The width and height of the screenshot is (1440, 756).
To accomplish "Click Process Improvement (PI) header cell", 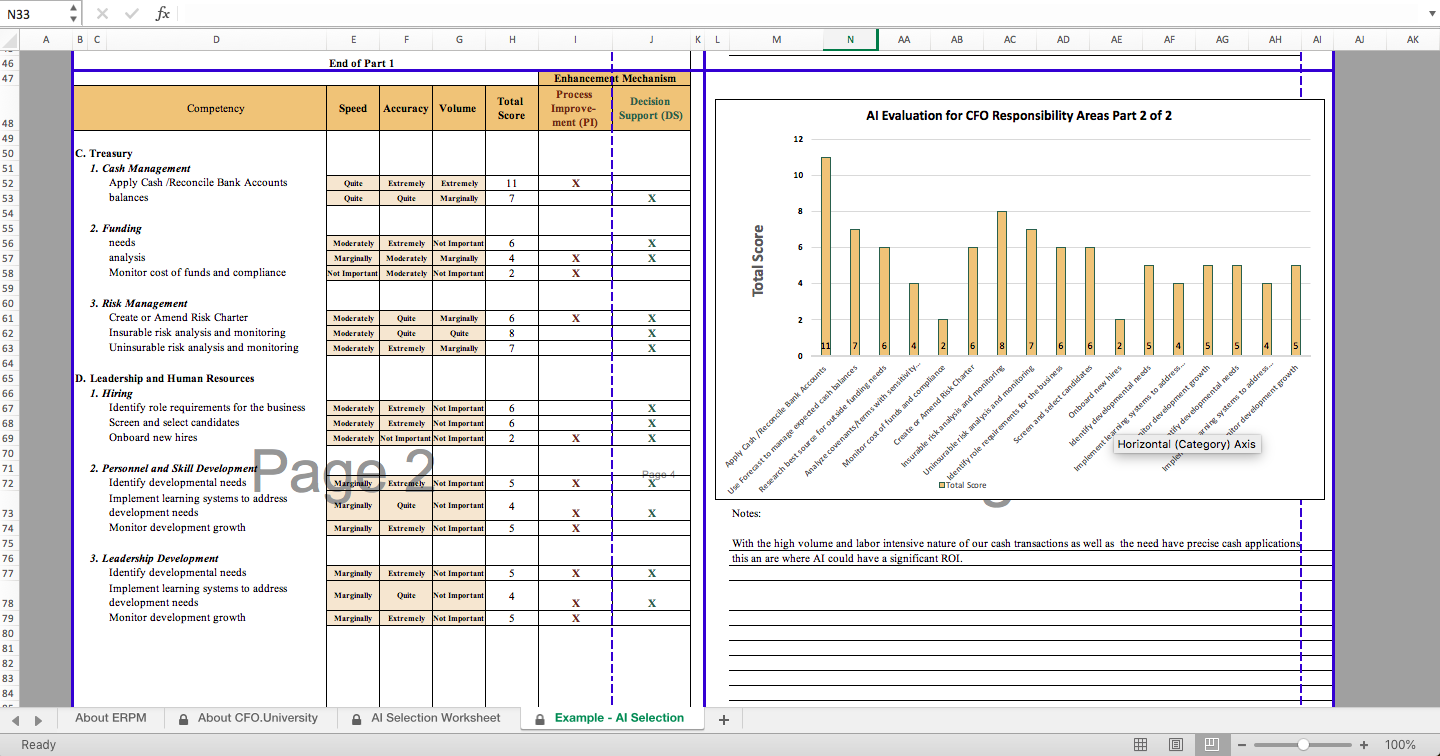I will 574,108.
